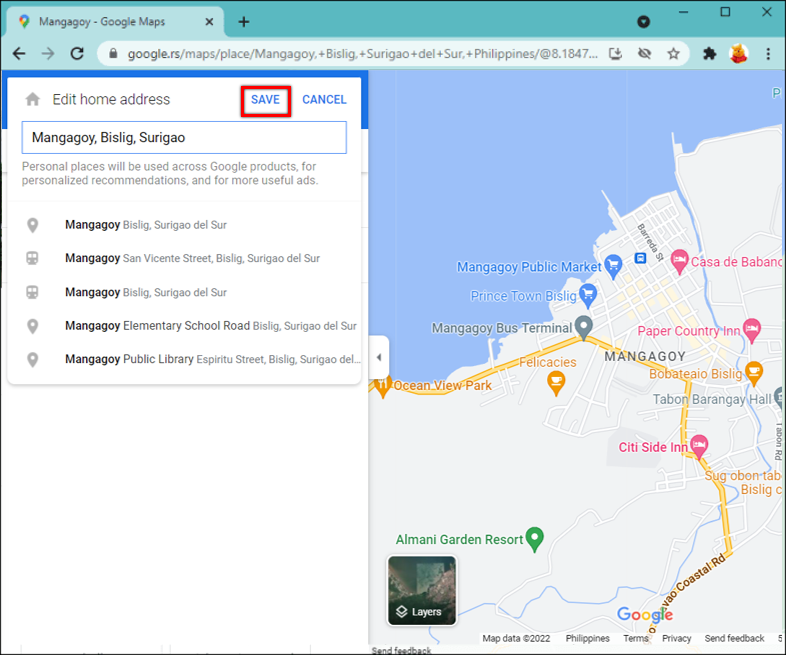Open the Layers thumbnail
The height and width of the screenshot is (655, 786).
(x=422, y=590)
